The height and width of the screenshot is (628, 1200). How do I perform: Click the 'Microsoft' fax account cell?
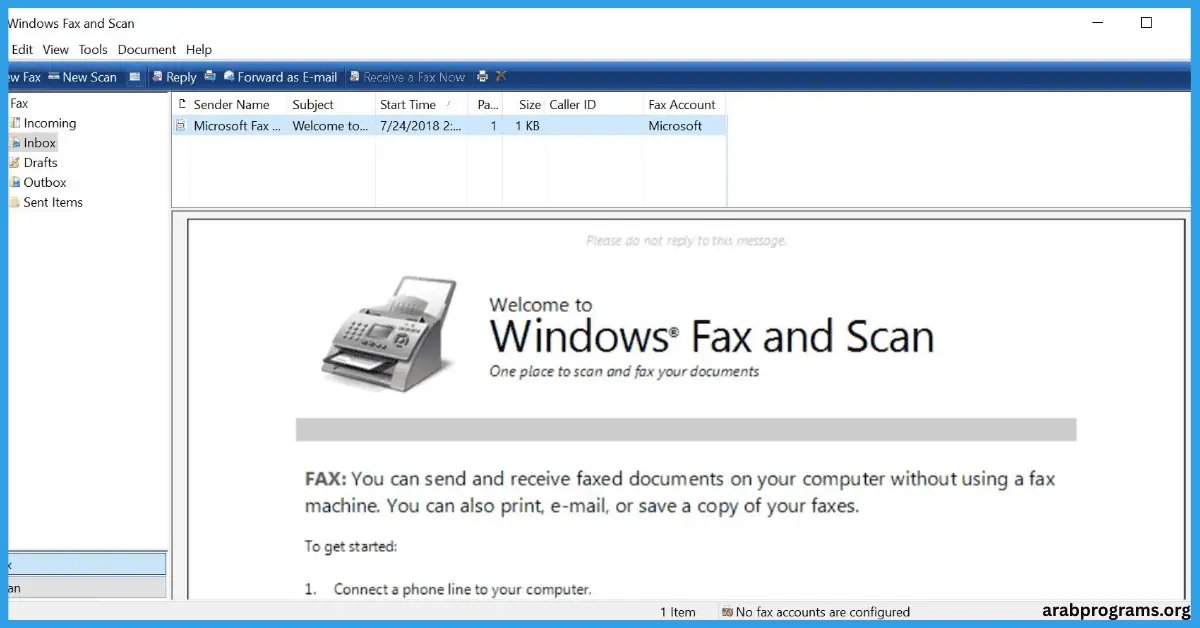[675, 126]
